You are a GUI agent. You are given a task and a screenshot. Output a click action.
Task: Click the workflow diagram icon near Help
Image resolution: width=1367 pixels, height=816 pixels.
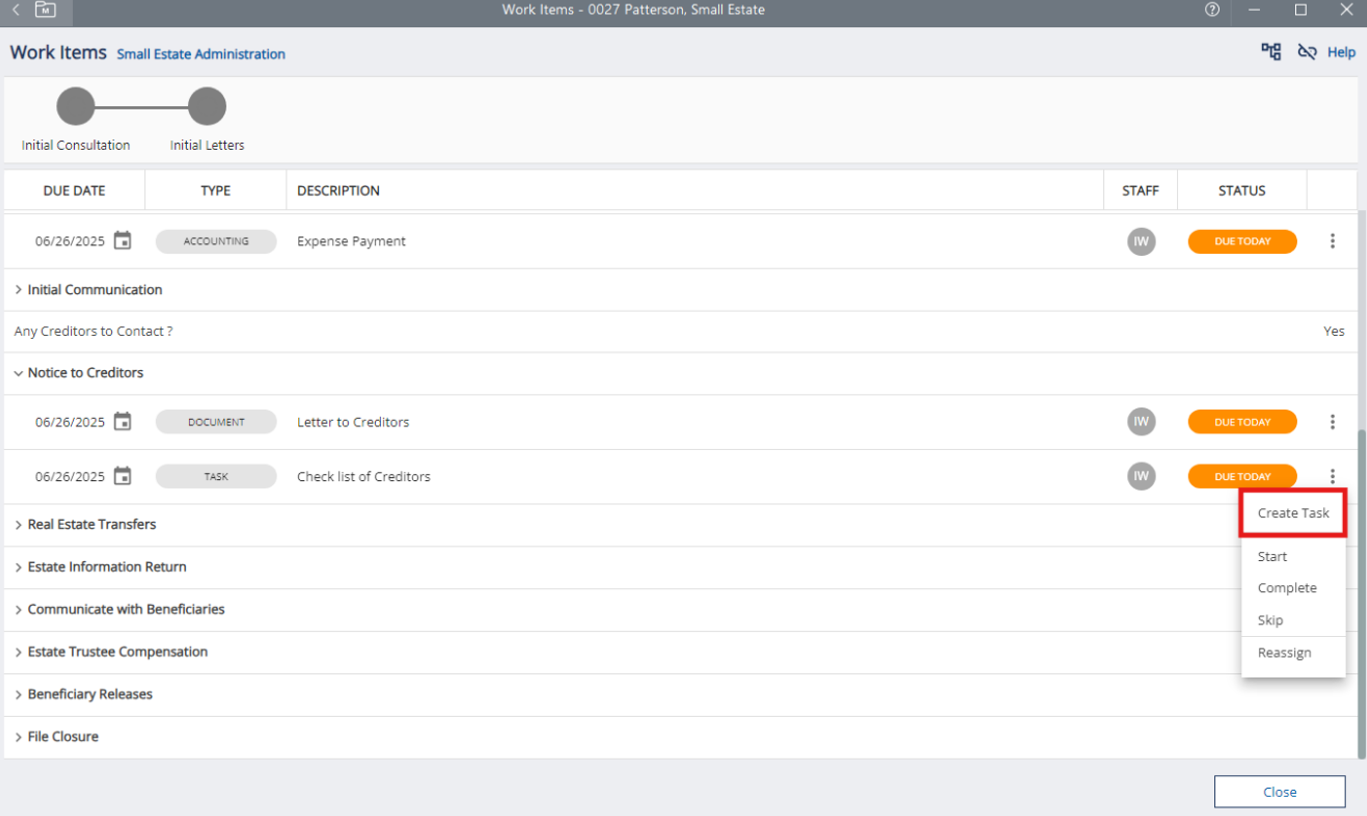point(1271,52)
